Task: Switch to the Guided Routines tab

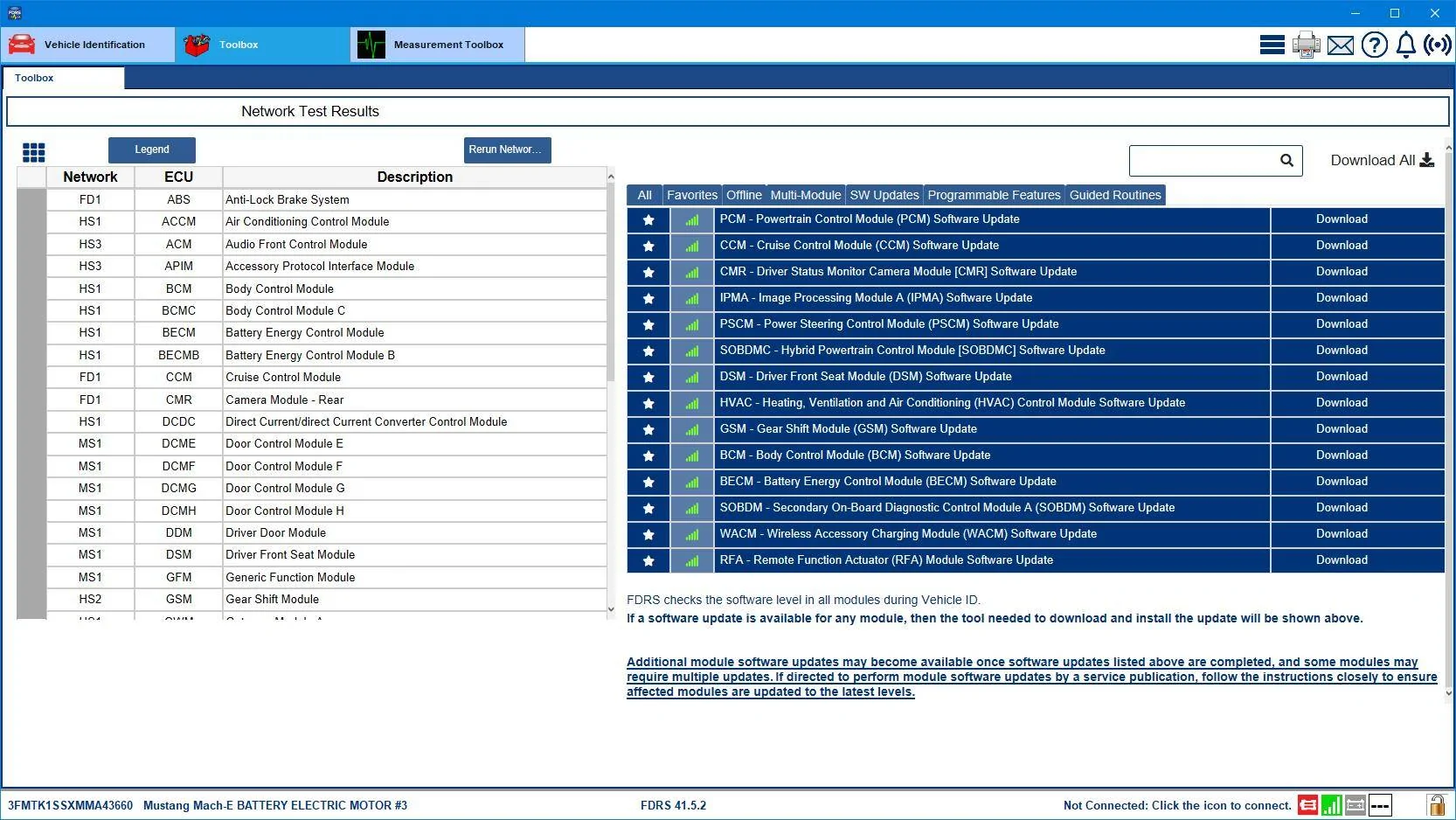Action: (1115, 195)
